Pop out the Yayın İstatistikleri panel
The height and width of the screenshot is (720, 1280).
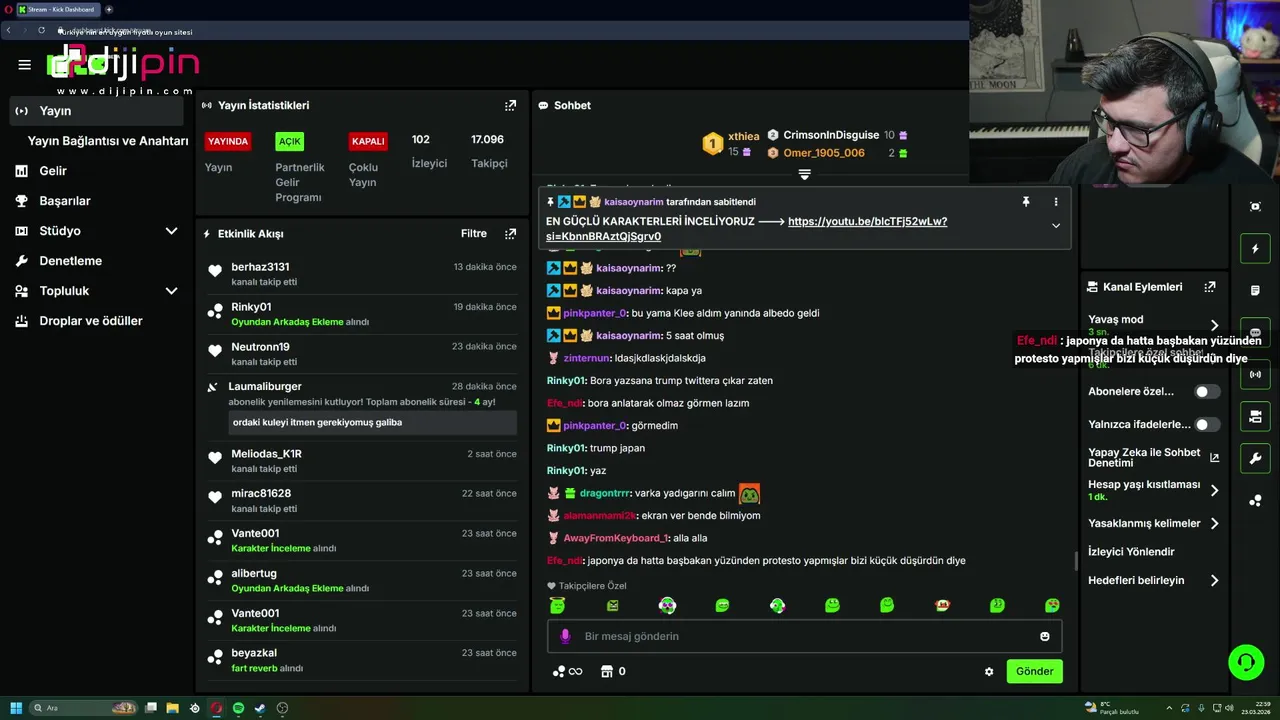[x=511, y=105]
